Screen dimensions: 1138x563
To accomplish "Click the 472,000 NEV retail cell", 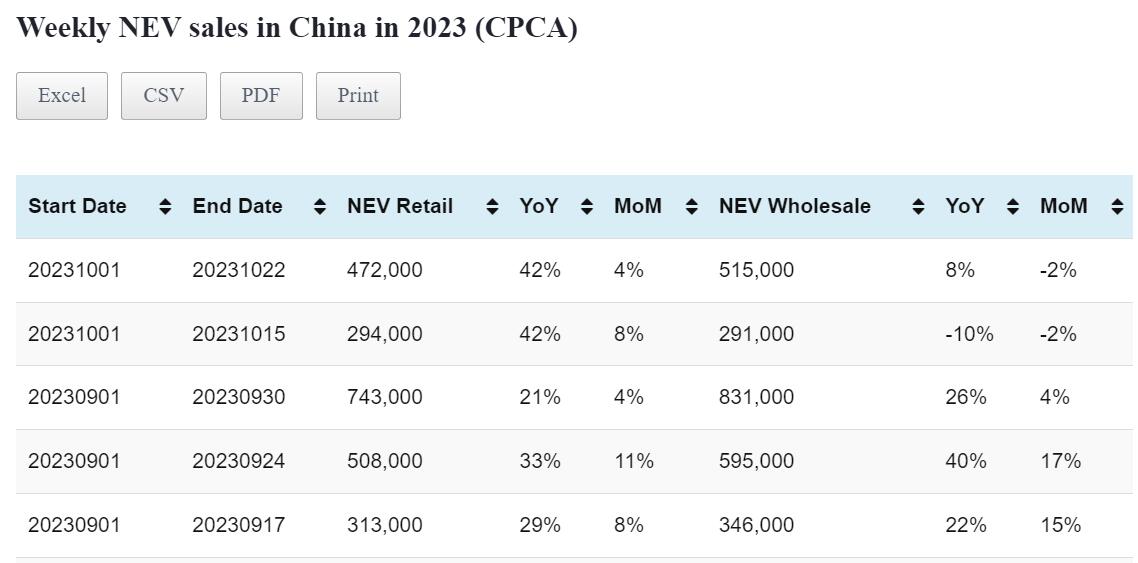I will (x=385, y=270).
